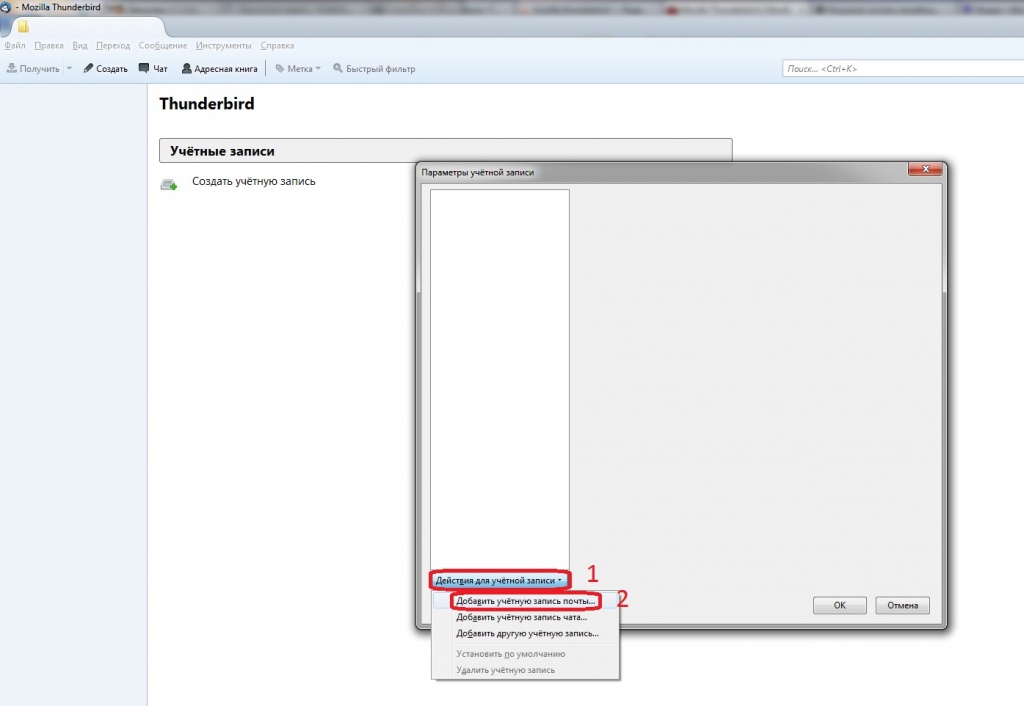This screenshot has height=706, width=1024.
Task: Choose Добавить учётную запись почты...
Action: pos(526,601)
